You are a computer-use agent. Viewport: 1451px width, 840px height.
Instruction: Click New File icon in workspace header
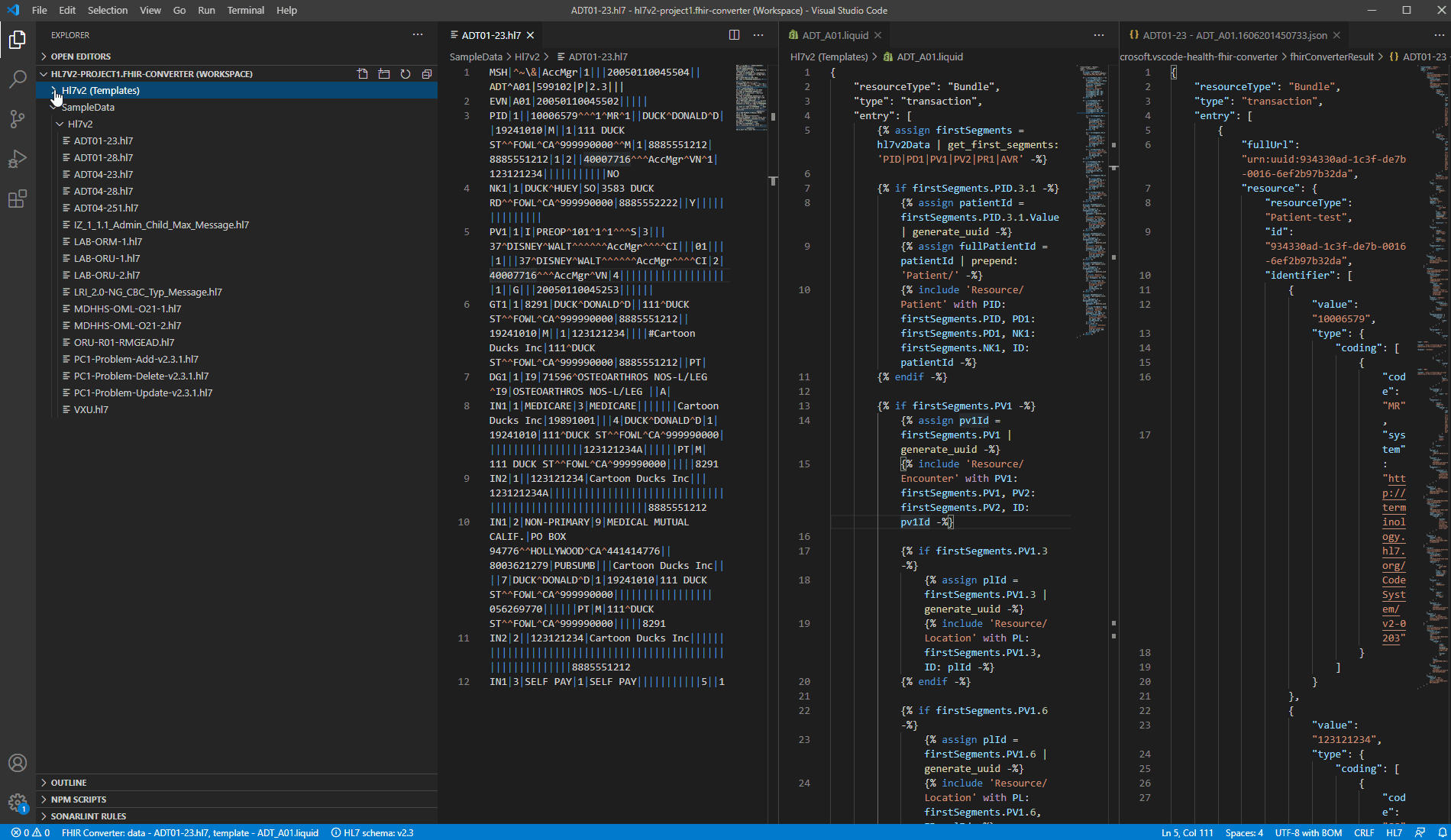click(x=363, y=74)
